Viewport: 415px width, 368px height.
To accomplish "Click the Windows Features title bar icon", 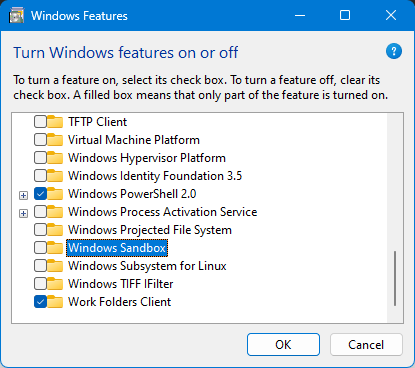I will click(17, 16).
